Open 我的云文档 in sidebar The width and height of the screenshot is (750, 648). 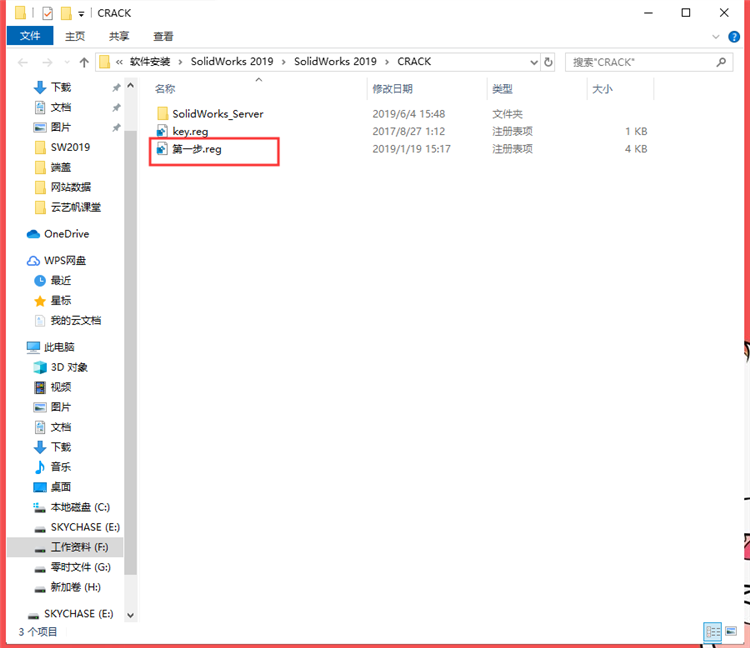(76, 321)
